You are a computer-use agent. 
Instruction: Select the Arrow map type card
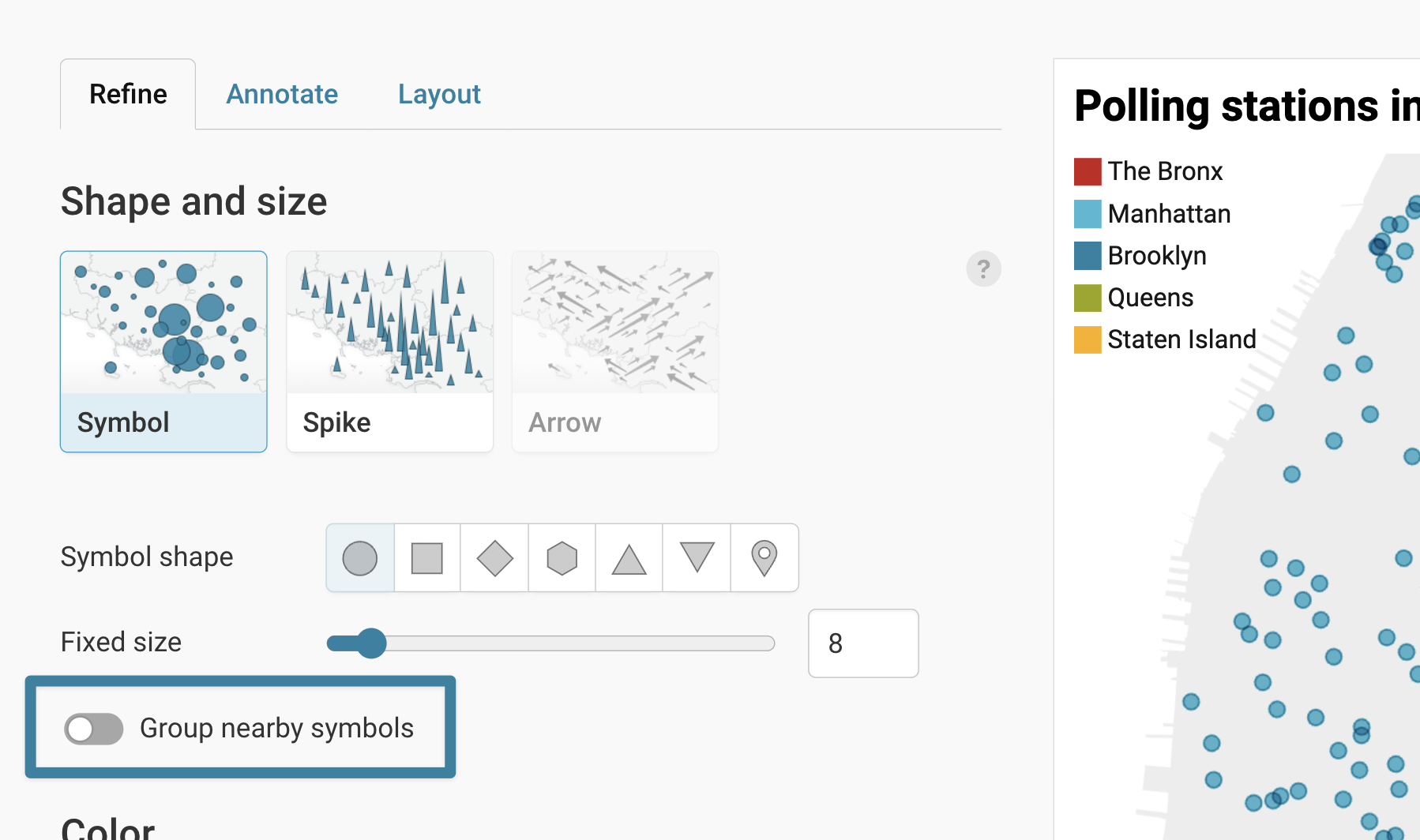(x=615, y=351)
